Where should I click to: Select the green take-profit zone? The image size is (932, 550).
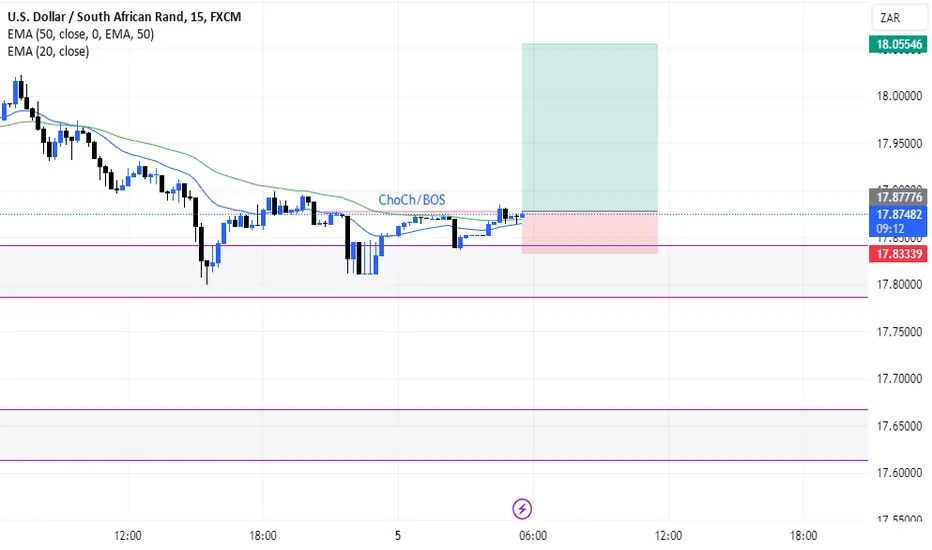[590, 127]
